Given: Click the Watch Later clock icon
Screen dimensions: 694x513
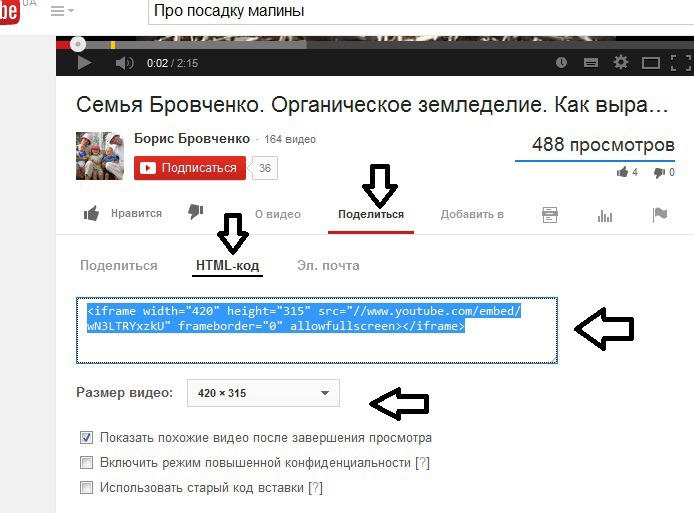Looking at the screenshot, I should [561, 62].
